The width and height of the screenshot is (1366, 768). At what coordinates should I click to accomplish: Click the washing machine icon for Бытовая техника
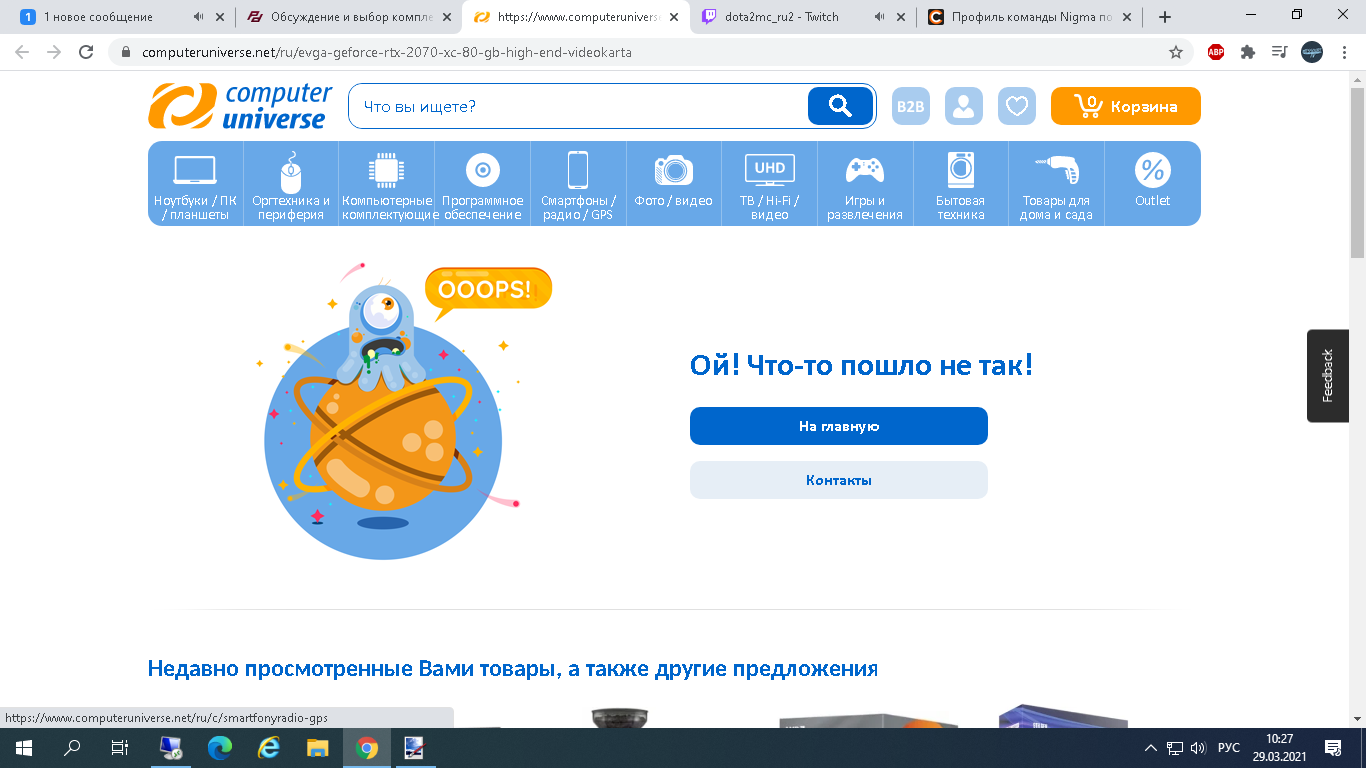pos(961,170)
